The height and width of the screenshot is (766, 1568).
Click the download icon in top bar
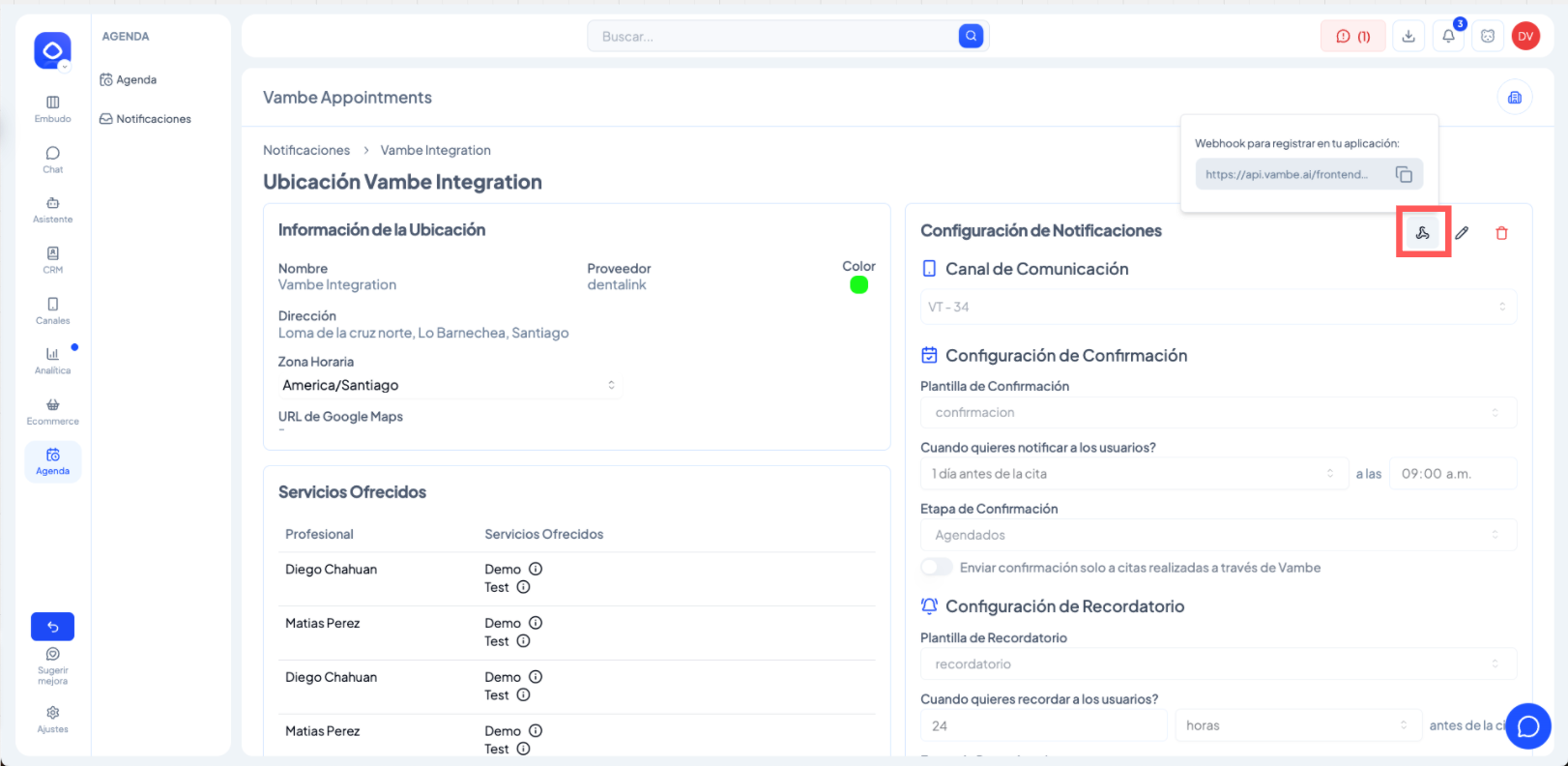pyautogui.click(x=1408, y=37)
